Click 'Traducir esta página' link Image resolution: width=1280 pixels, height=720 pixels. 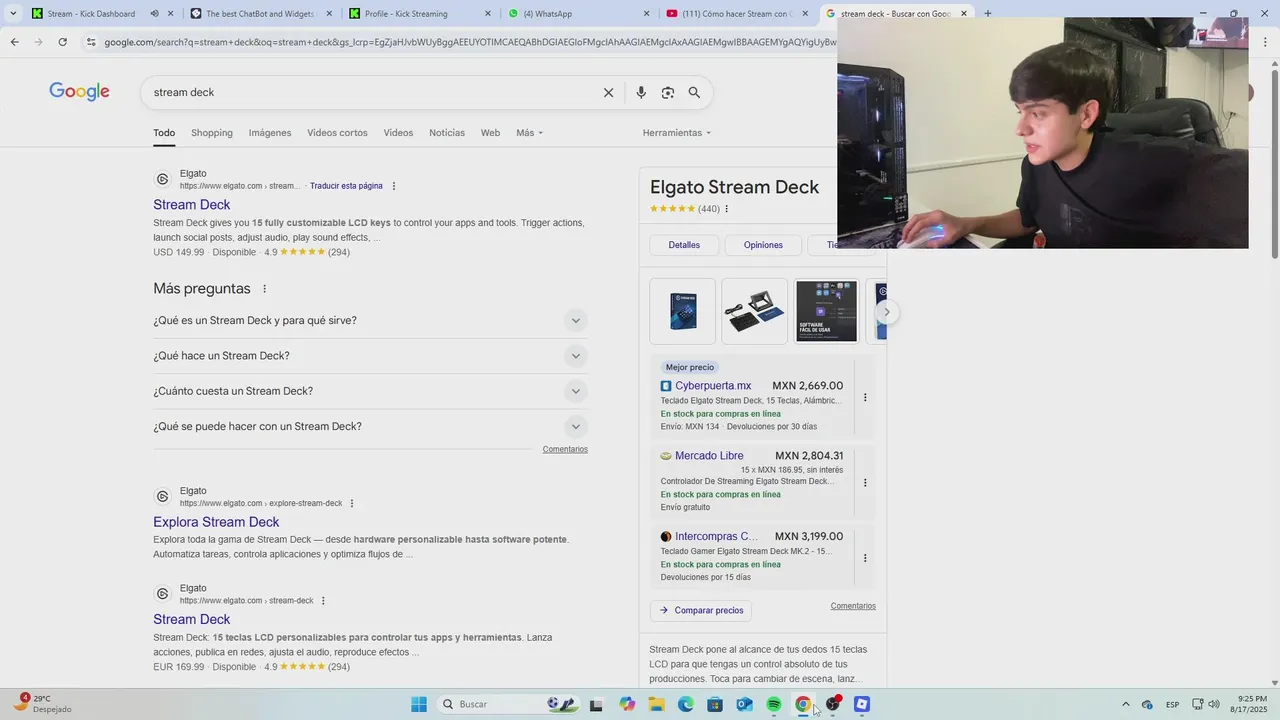tap(346, 186)
